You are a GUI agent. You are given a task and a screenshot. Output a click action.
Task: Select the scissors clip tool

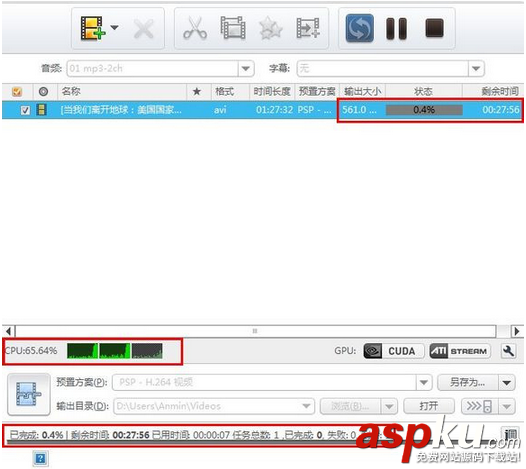pos(195,29)
